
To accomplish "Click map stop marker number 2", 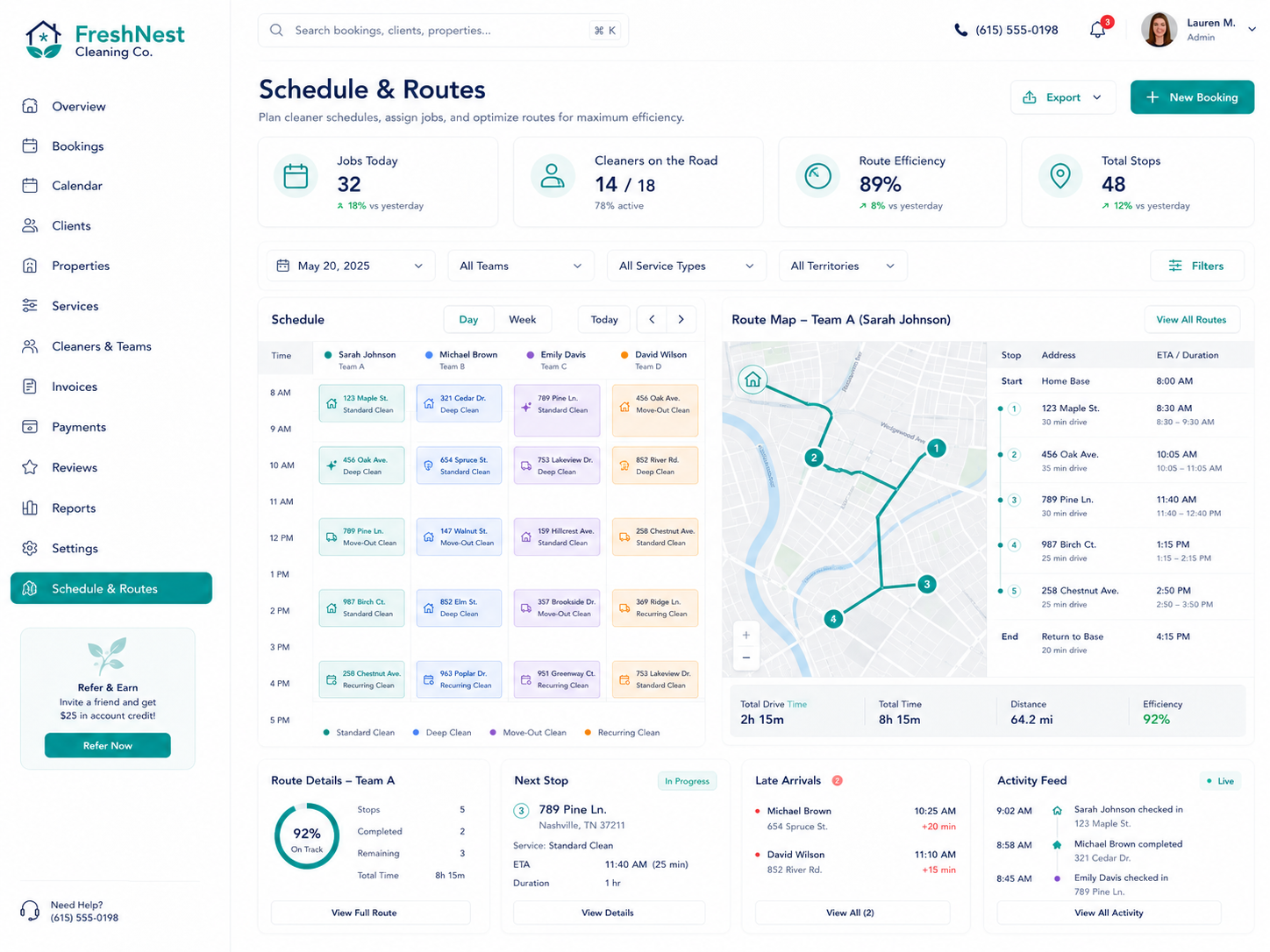I will coord(814,458).
